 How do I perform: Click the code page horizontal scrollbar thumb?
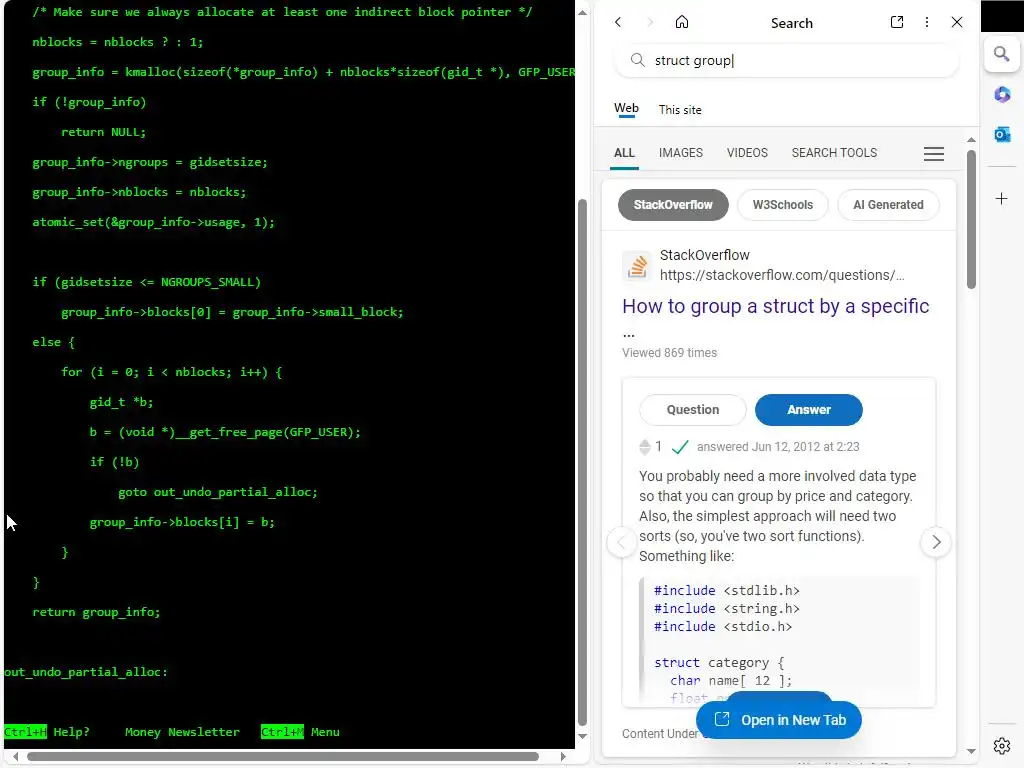(x=283, y=756)
